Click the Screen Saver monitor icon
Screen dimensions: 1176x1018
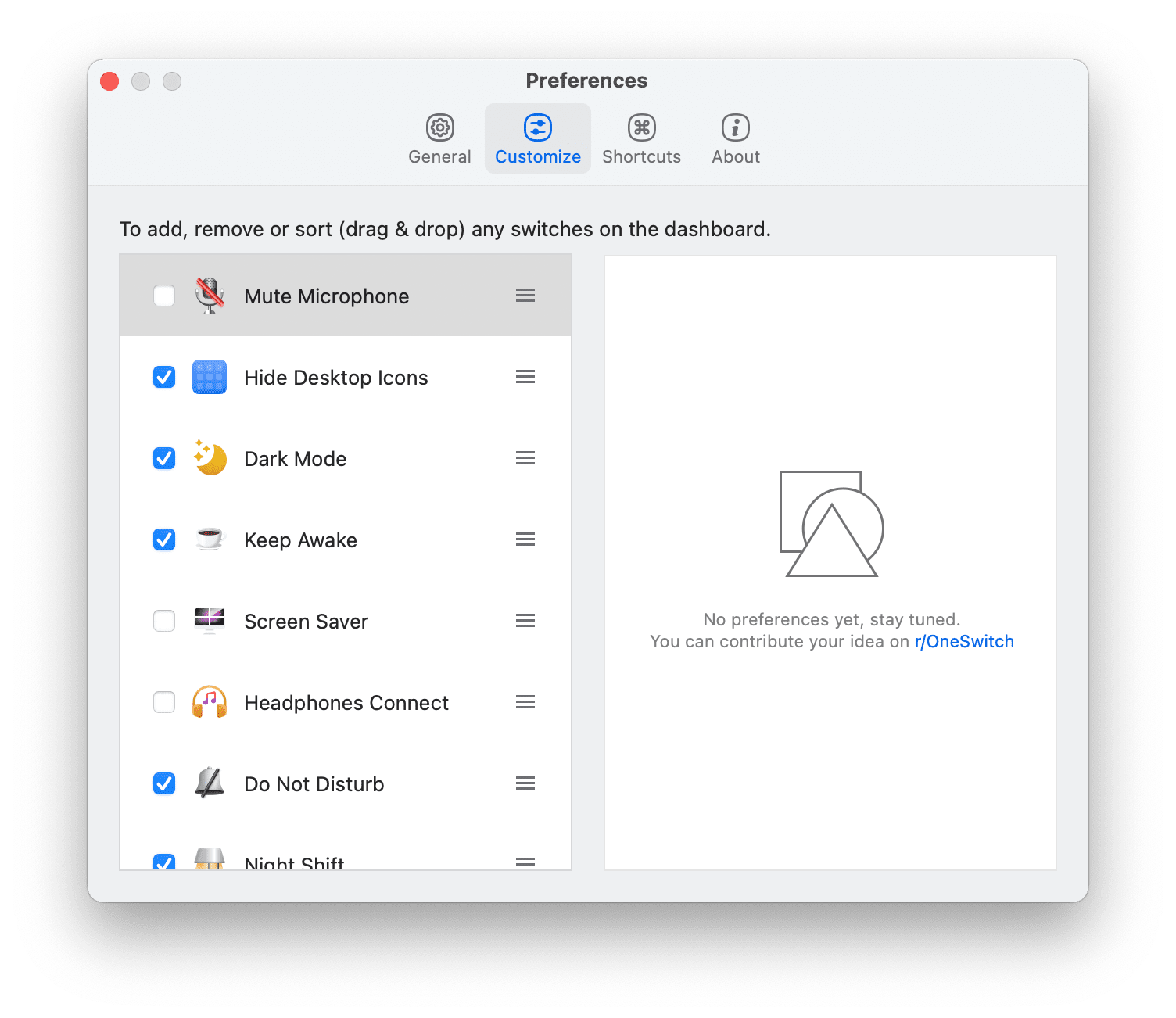[210, 620]
